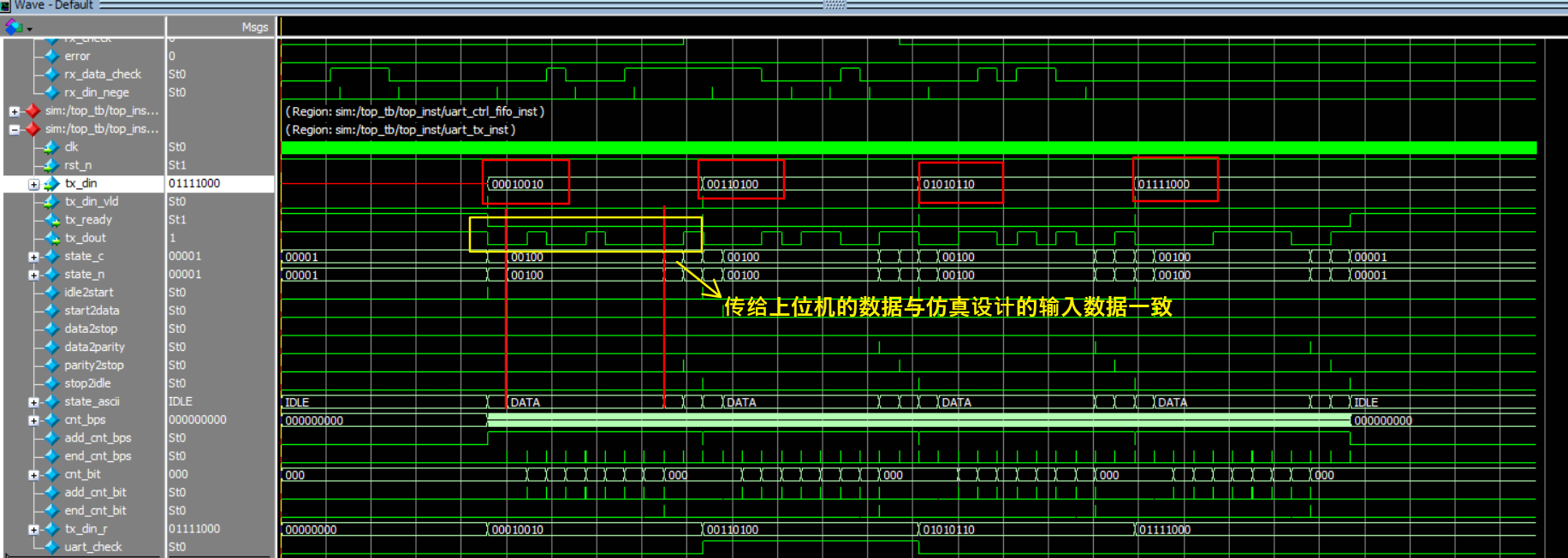Click the green clk waveform bar

tap(909, 148)
